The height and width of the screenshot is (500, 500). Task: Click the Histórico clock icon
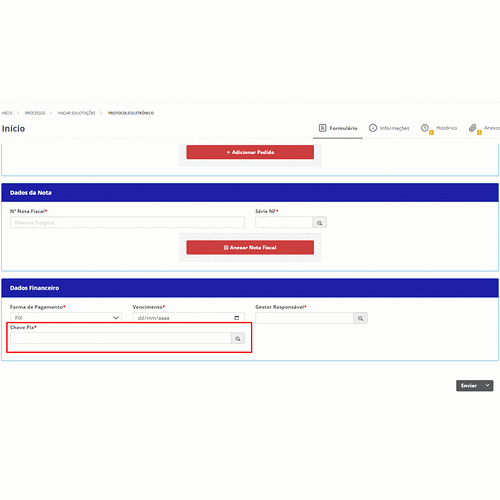click(x=425, y=128)
